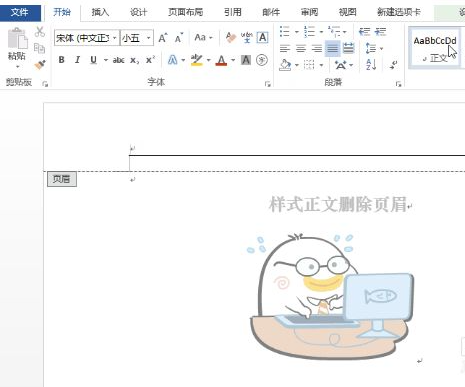Click Decrease Indent icon
Image resolution: width=465 pixels, height=387 pixels.
point(364,32)
